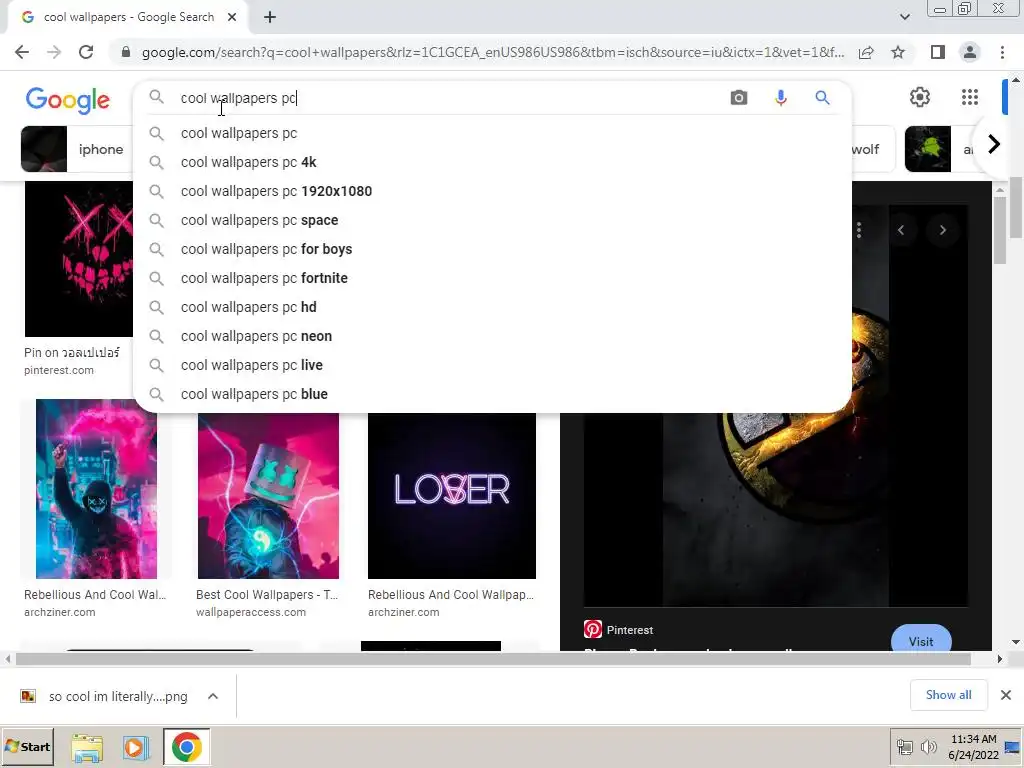Start voice search with microphone icon
The image size is (1024, 768).
(x=780, y=98)
